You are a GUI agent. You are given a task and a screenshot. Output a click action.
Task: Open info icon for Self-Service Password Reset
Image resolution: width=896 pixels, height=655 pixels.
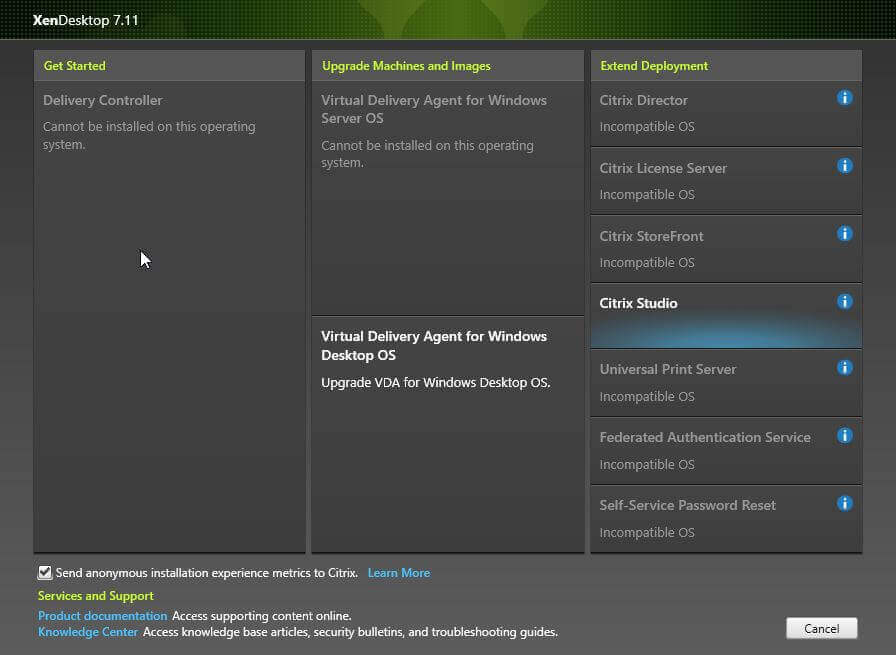point(845,504)
